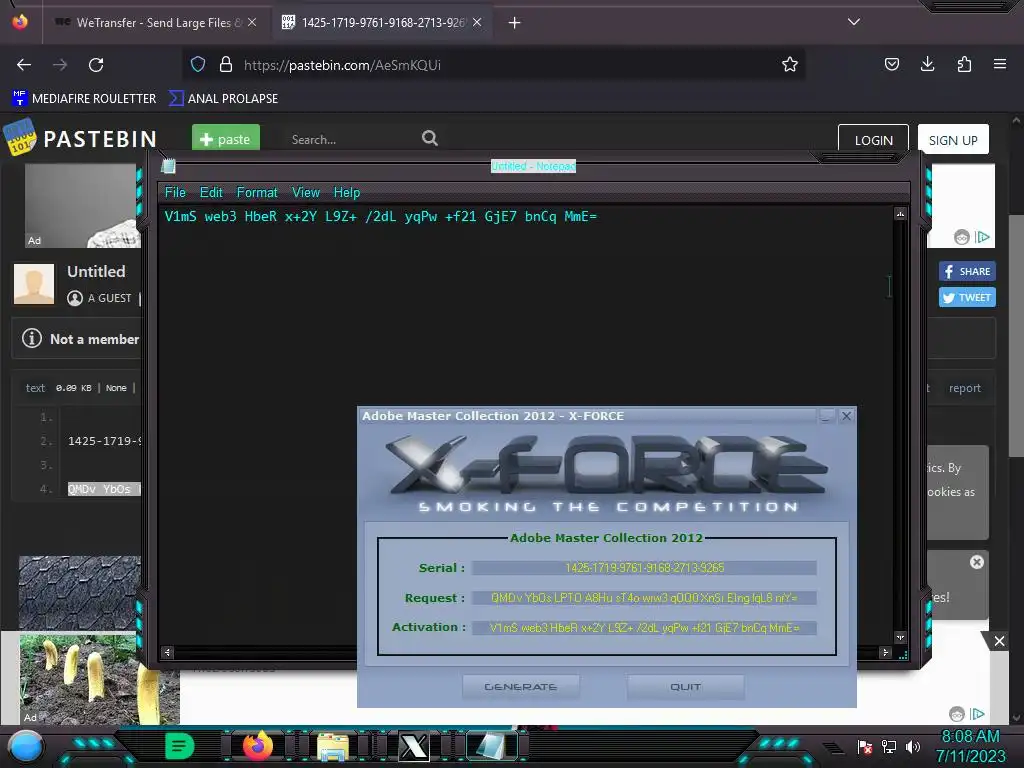Screen dimensions: 1024x768
Task: Click the green paste button
Action: [x=226, y=139]
